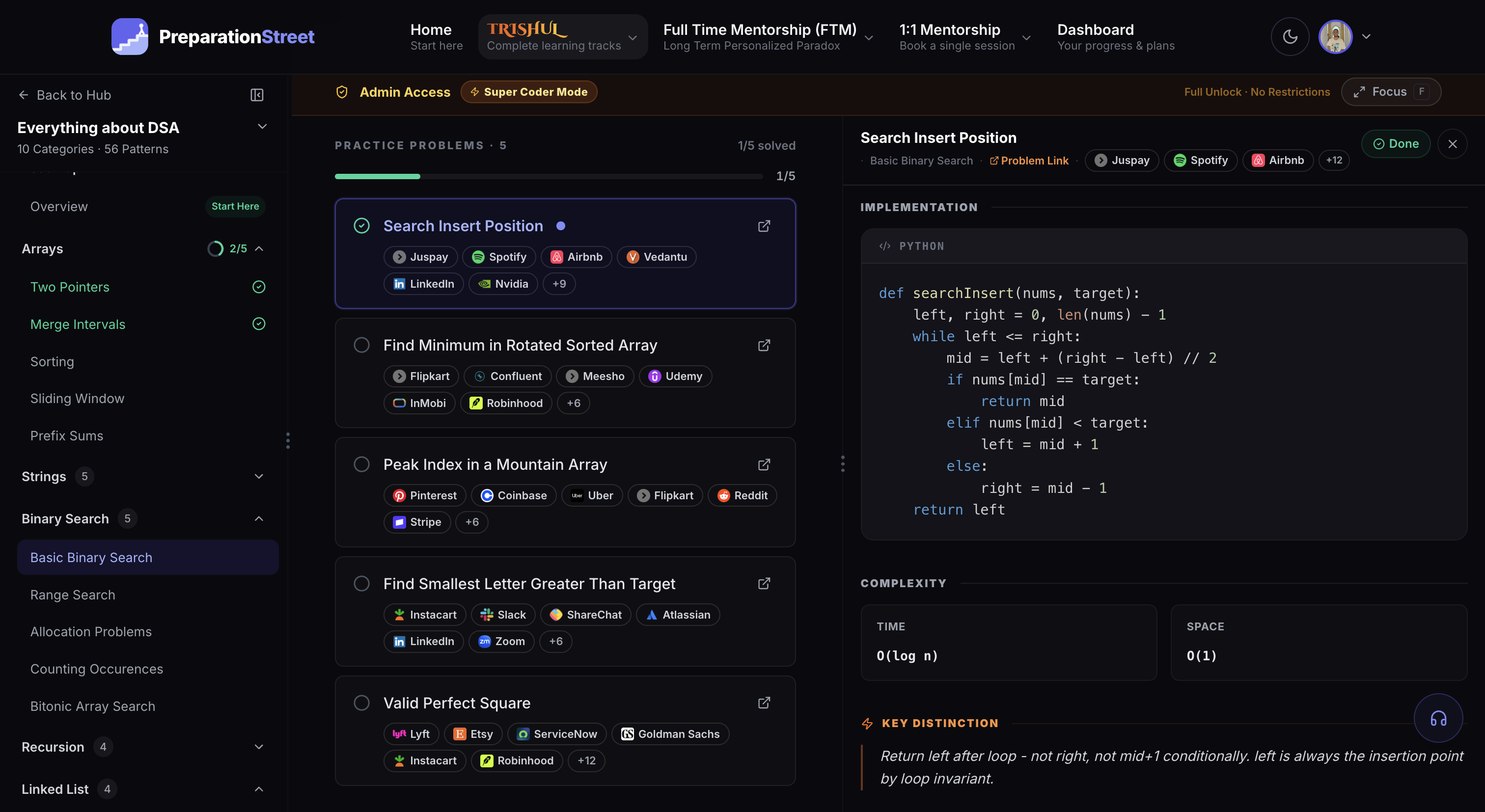The image size is (1485, 812).
Task: Click the sidebar resize handle dots
Action: click(x=288, y=441)
